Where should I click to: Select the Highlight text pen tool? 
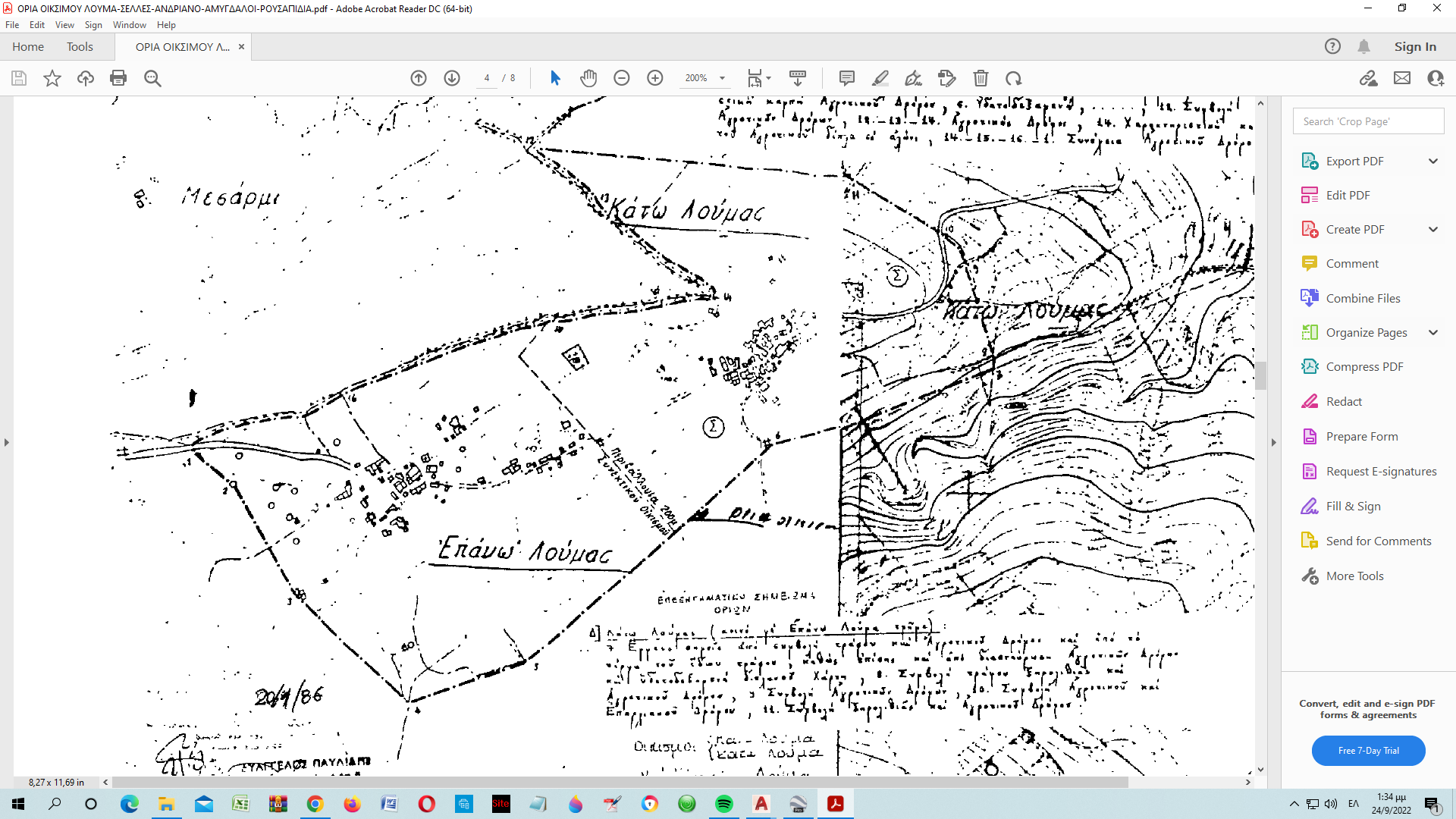[x=880, y=78]
